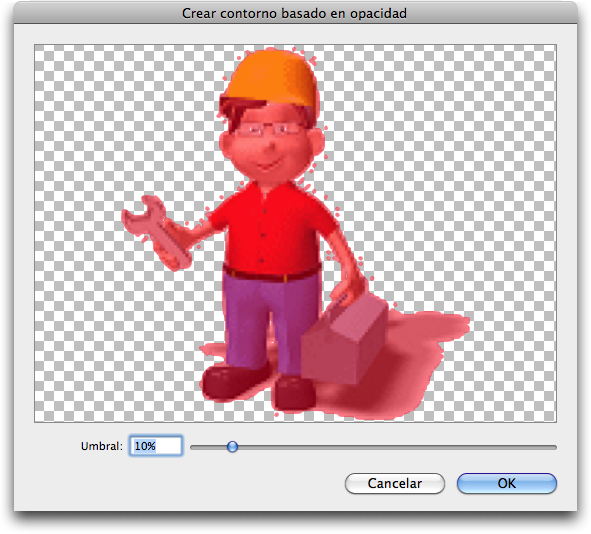The image size is (591, 534).
Task: Dismiss the dialog with Cancelar
Action: (x=395, y=483)
